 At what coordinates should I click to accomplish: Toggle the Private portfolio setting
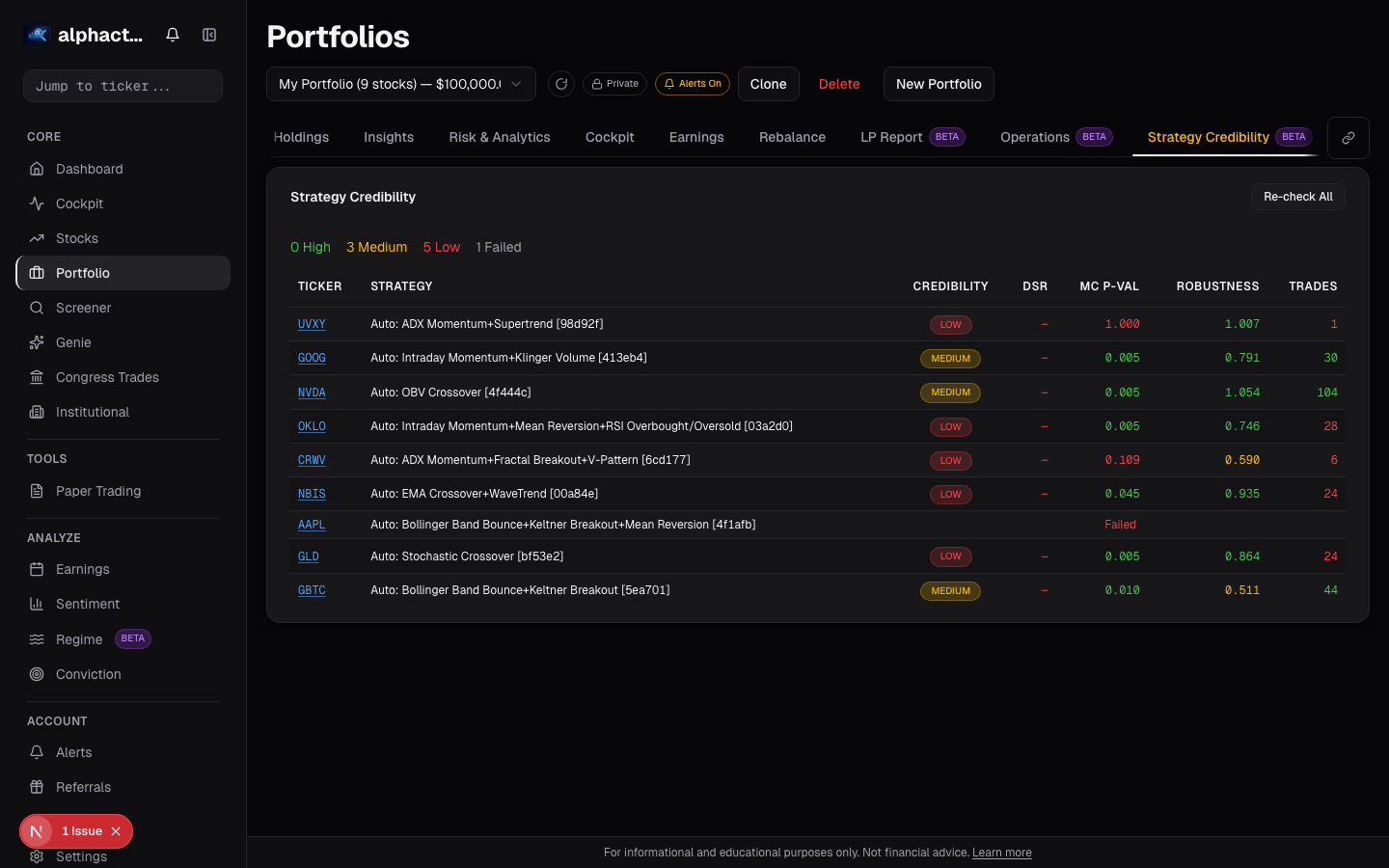click(614, 84)
